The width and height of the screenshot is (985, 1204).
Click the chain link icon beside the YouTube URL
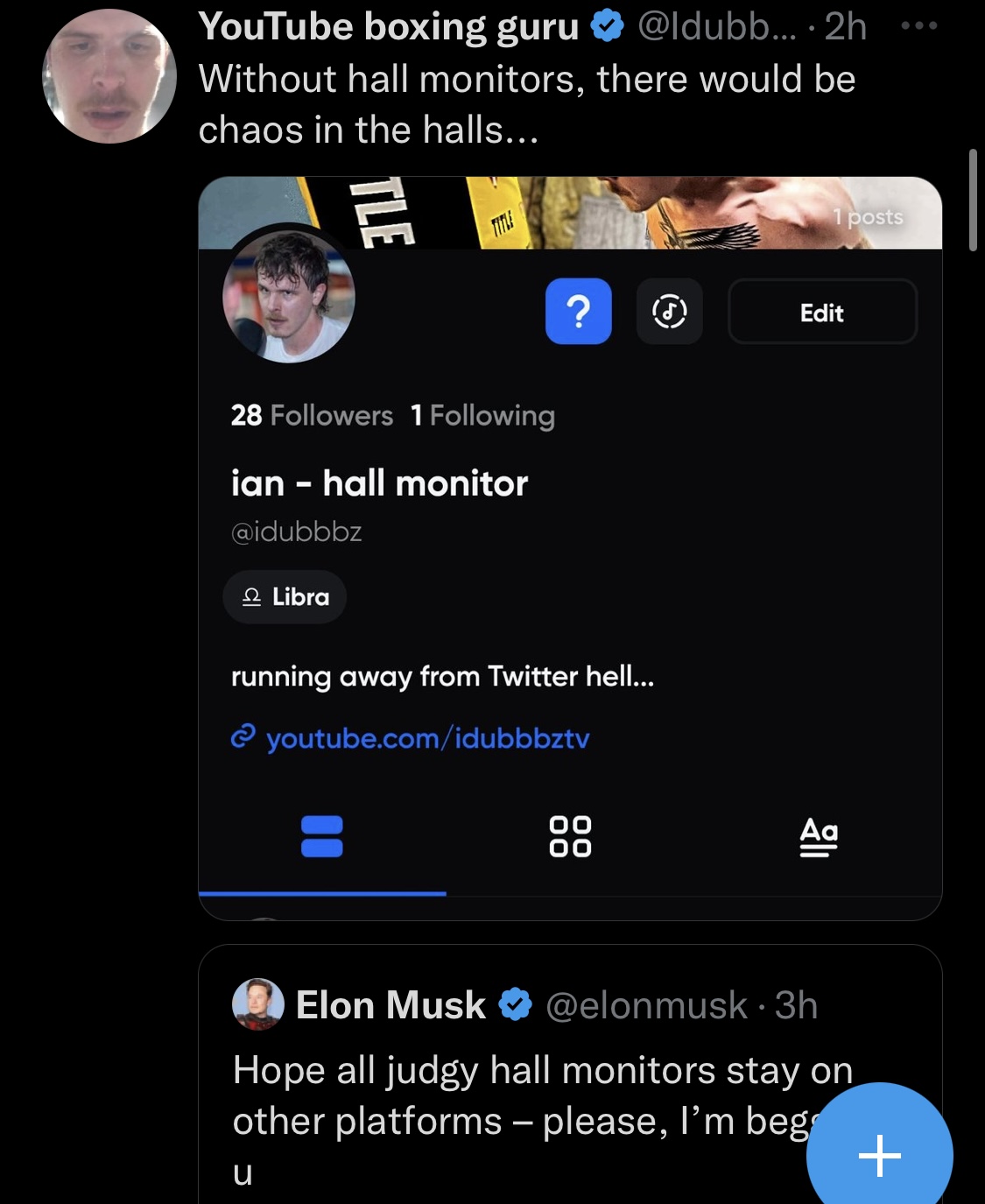(x=243, y=737)
